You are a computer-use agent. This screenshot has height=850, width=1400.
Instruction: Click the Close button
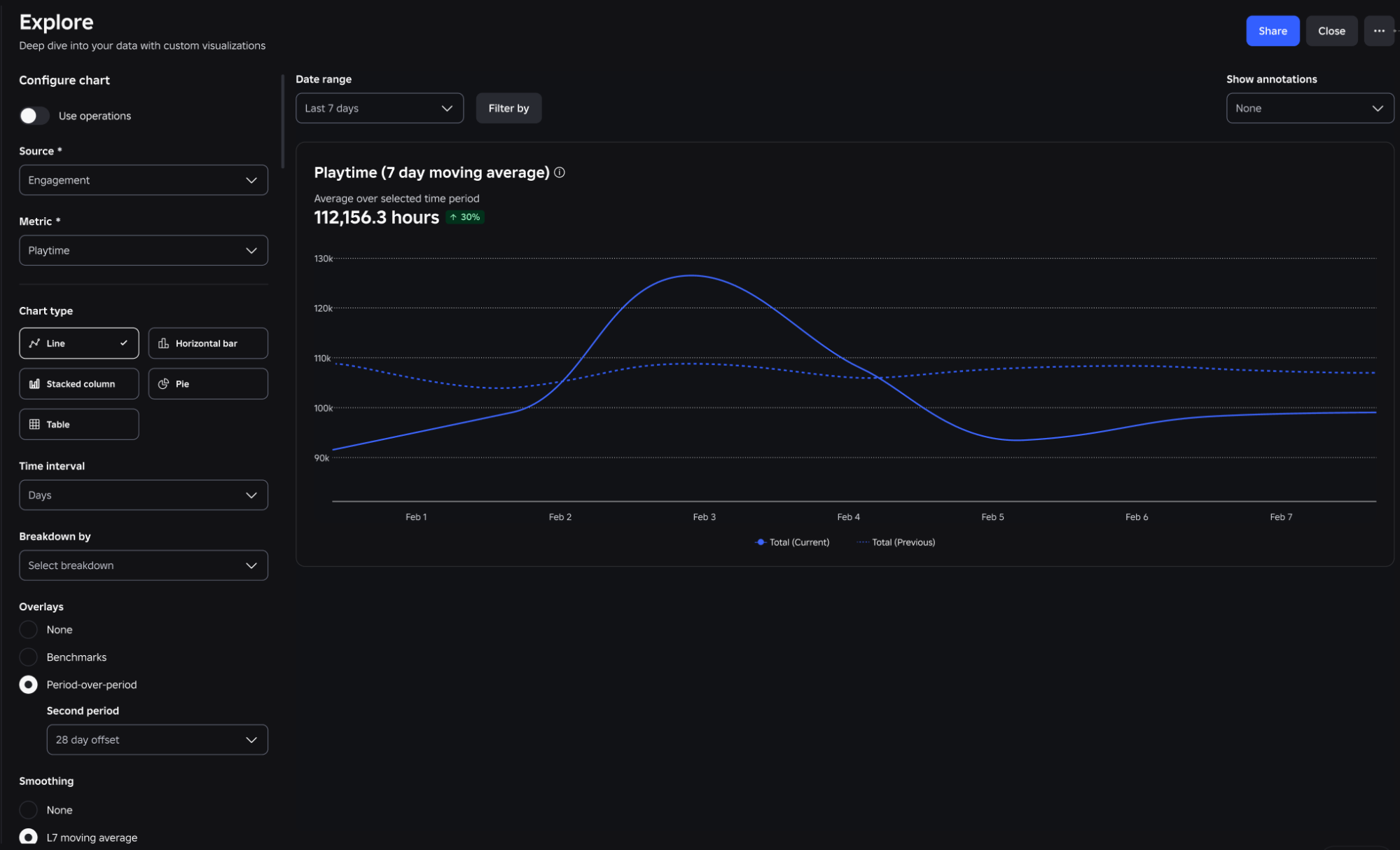(x=1331, y=31)
